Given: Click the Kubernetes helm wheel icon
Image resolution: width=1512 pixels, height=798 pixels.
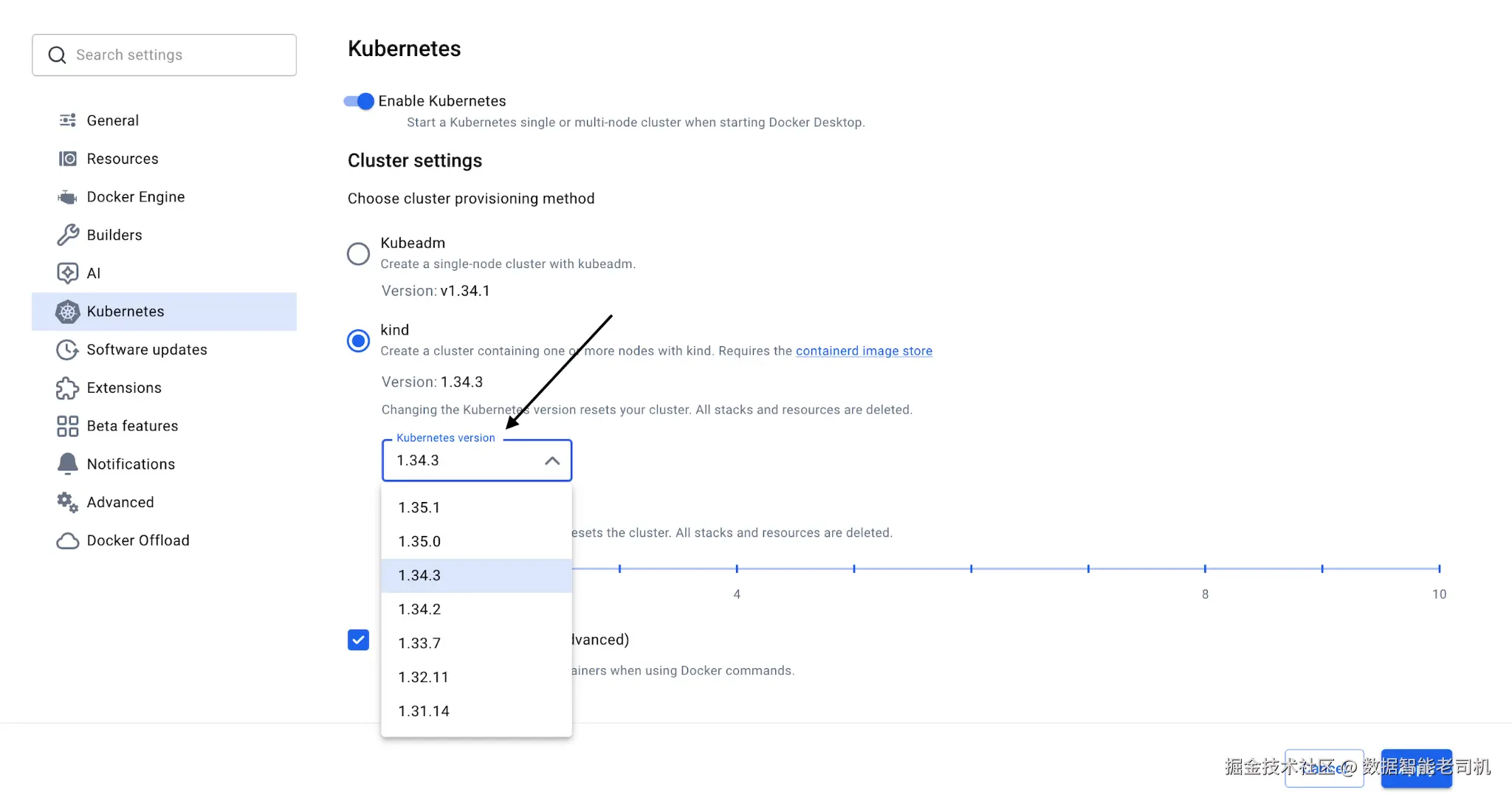Looking at the screenshot, I should pyautogui.click(x=67, y=312).
